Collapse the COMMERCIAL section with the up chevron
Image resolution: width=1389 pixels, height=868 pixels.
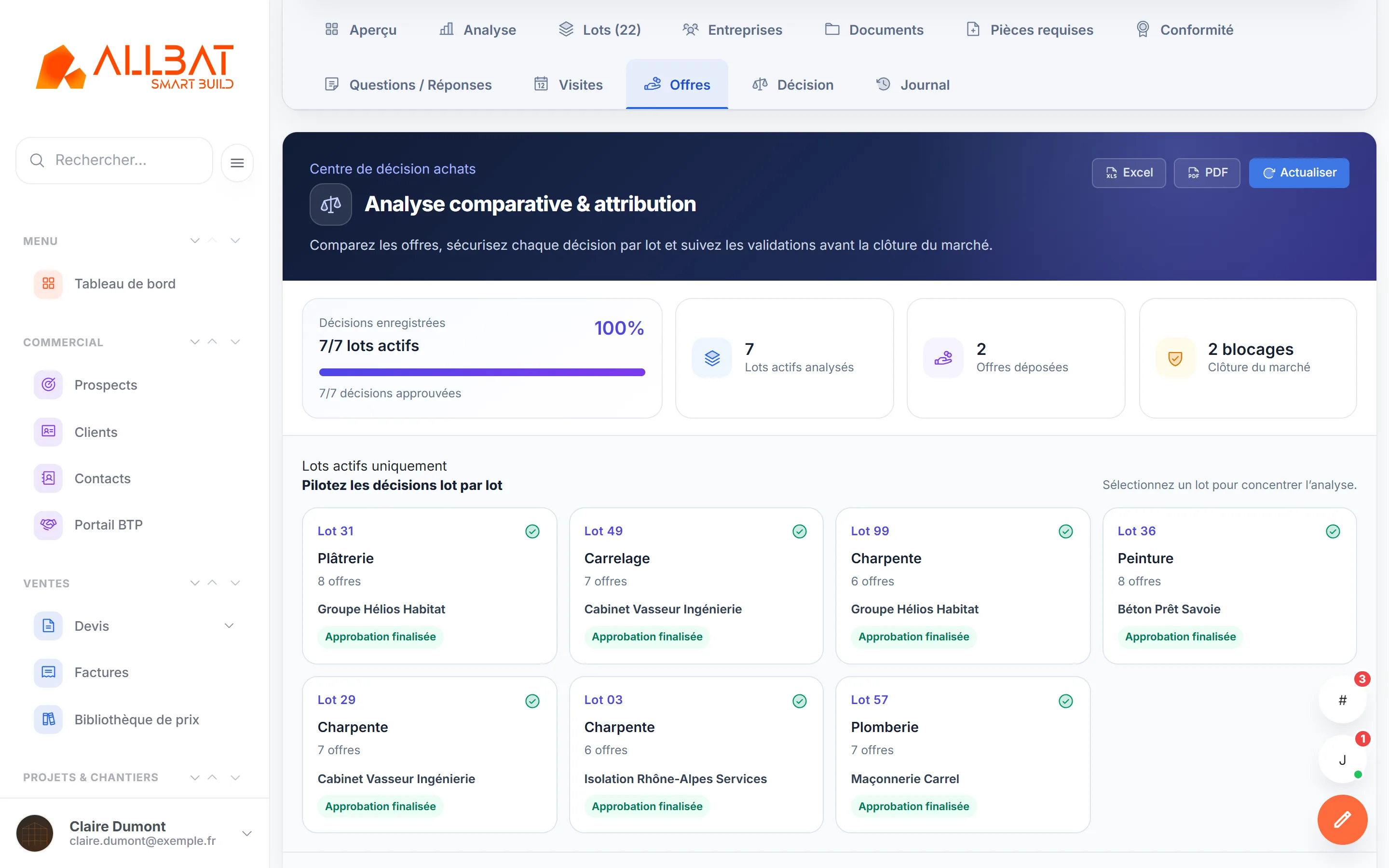point(212,341)
